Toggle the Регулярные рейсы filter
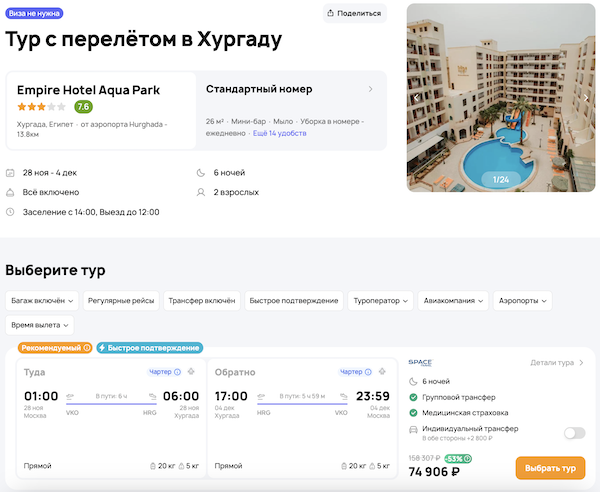 (x=119, y=300)
